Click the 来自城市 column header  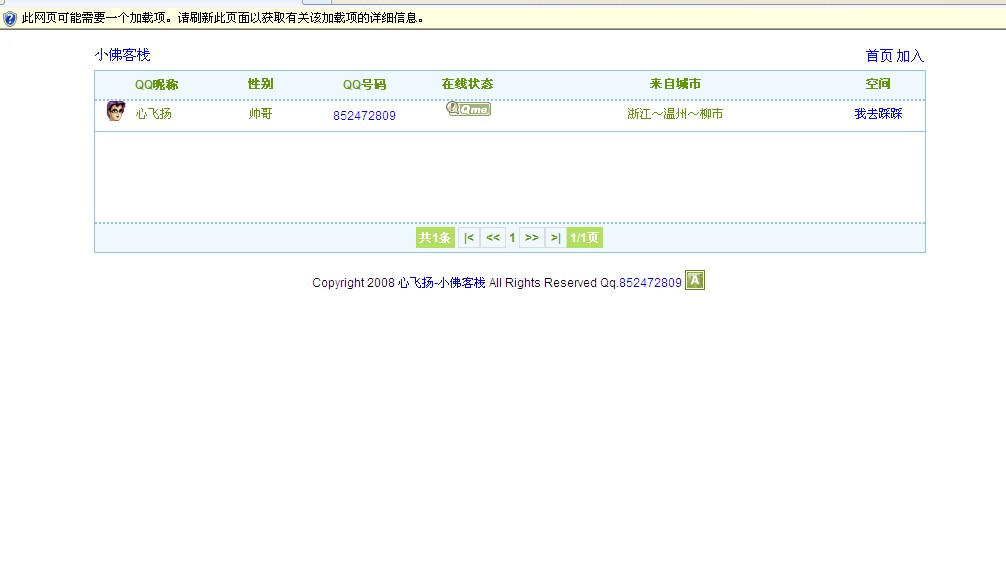[675, 84]
